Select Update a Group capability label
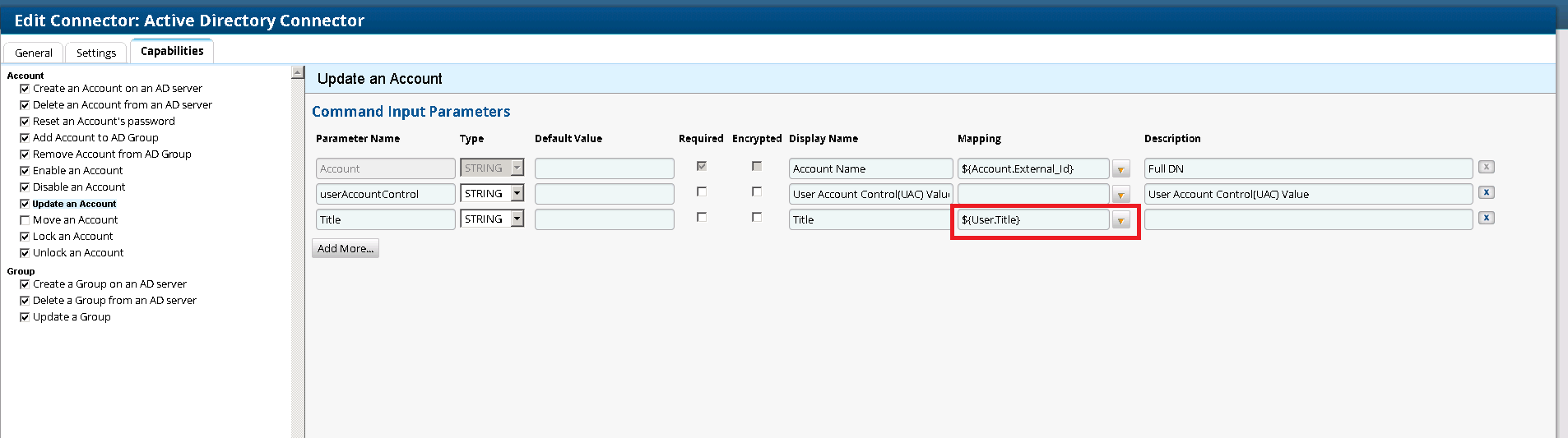Image resolution: width=1568 pixels, height=438 pixels. [x=72, y=317]
